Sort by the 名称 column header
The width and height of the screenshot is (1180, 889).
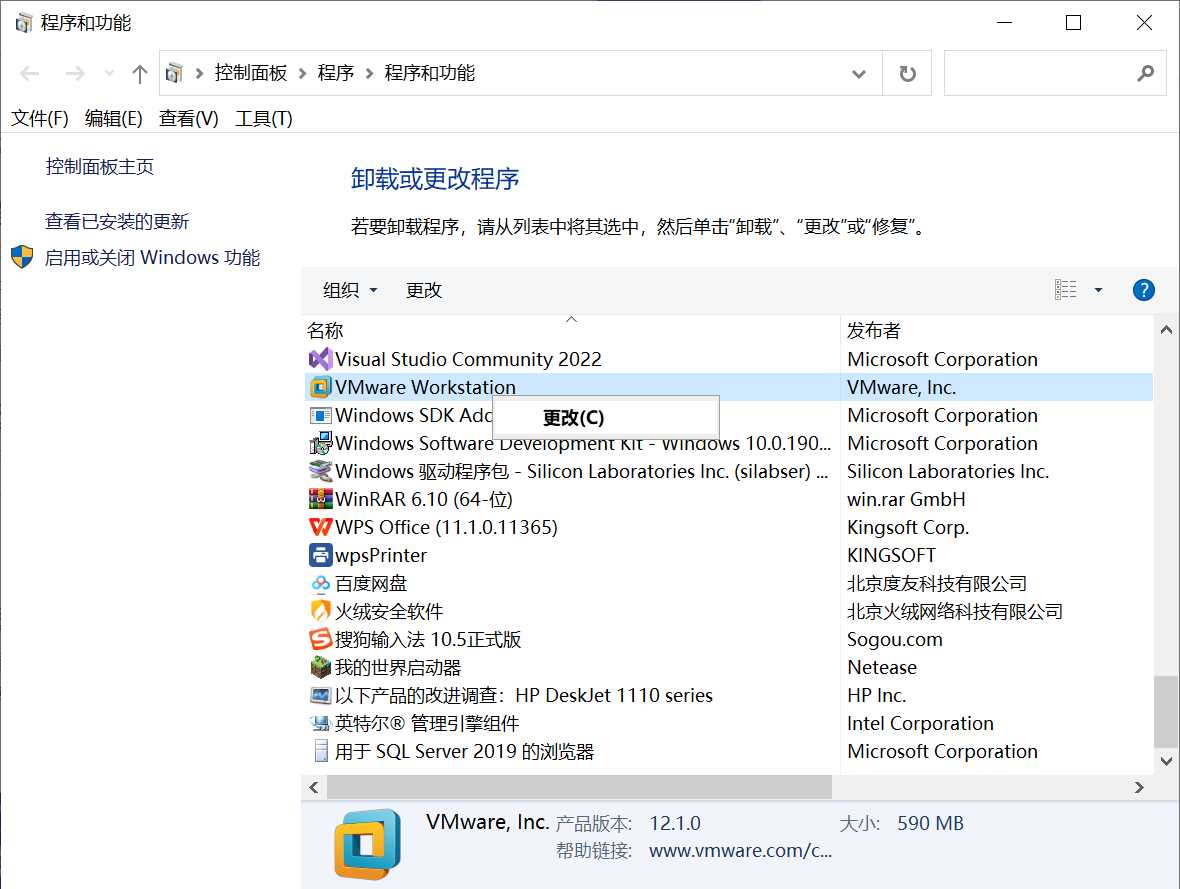tap(572, 330)
